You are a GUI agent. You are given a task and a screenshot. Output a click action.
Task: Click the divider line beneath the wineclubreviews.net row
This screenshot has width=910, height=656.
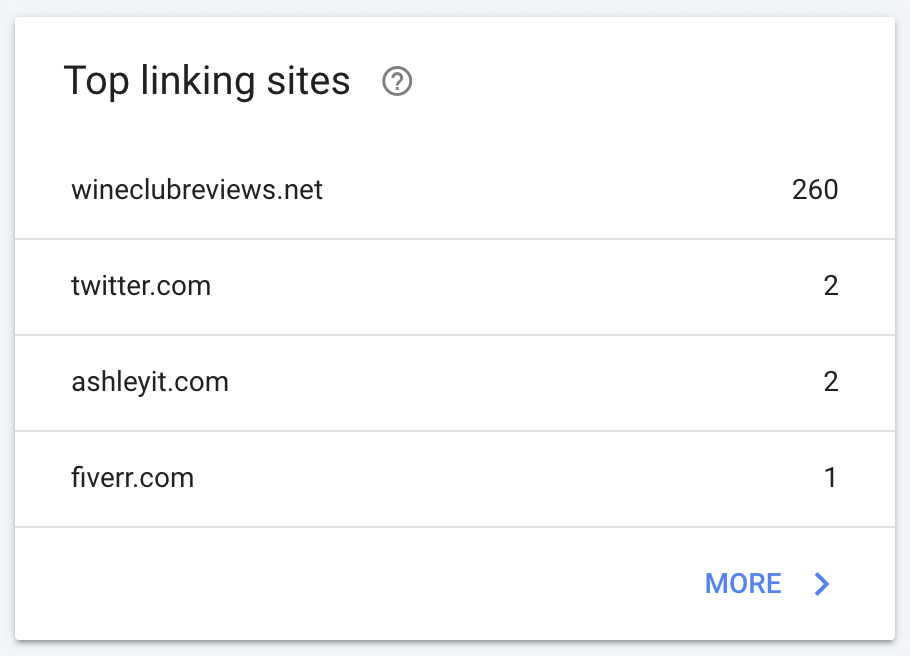point(455,239)
